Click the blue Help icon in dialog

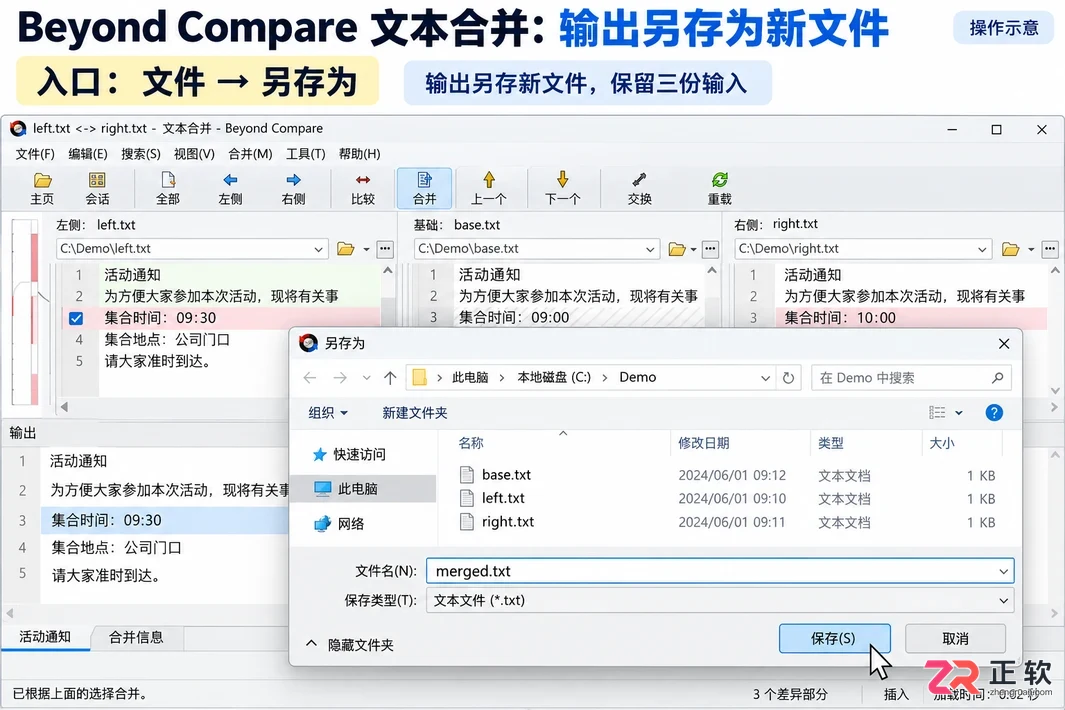994,412
